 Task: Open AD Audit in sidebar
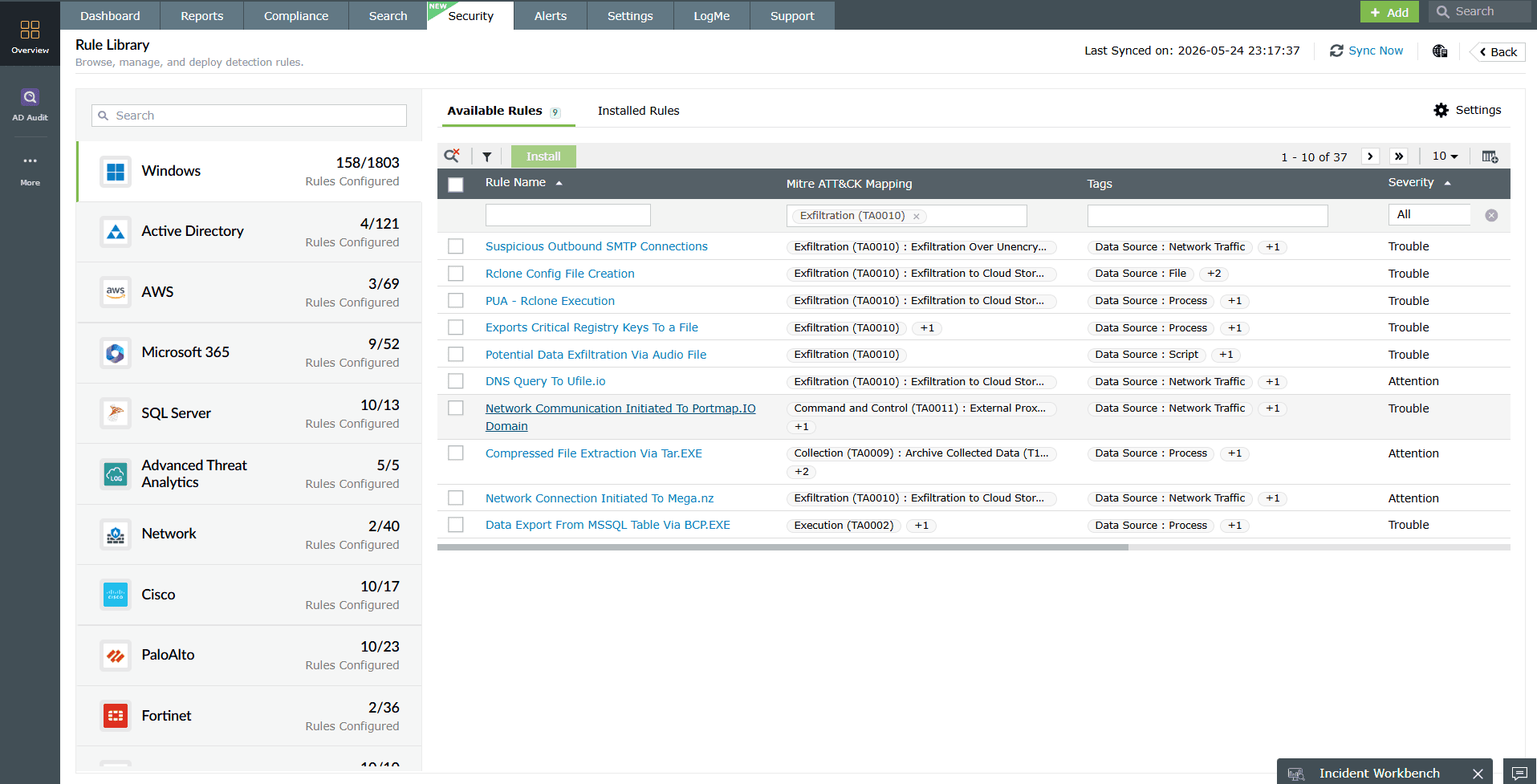coord(30,104)
